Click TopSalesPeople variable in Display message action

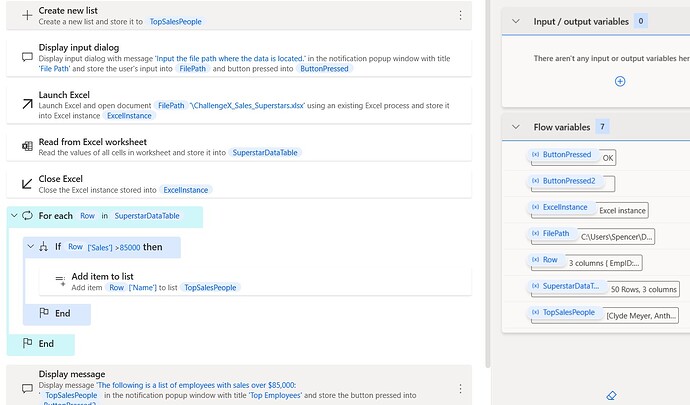tap(71, 395)
